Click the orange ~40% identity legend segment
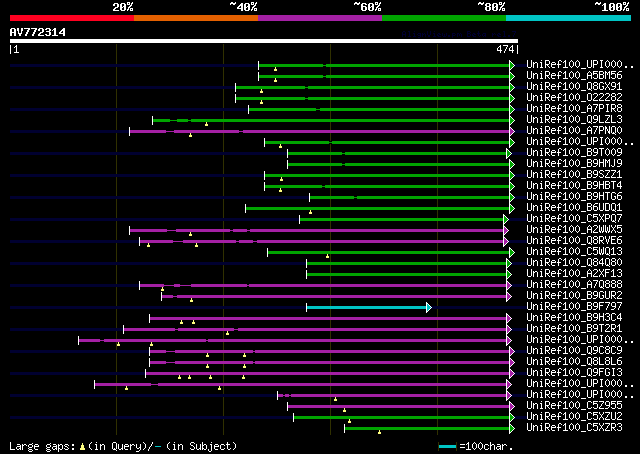The height and width of the screenshot is (454, 640). pos(196,18)
